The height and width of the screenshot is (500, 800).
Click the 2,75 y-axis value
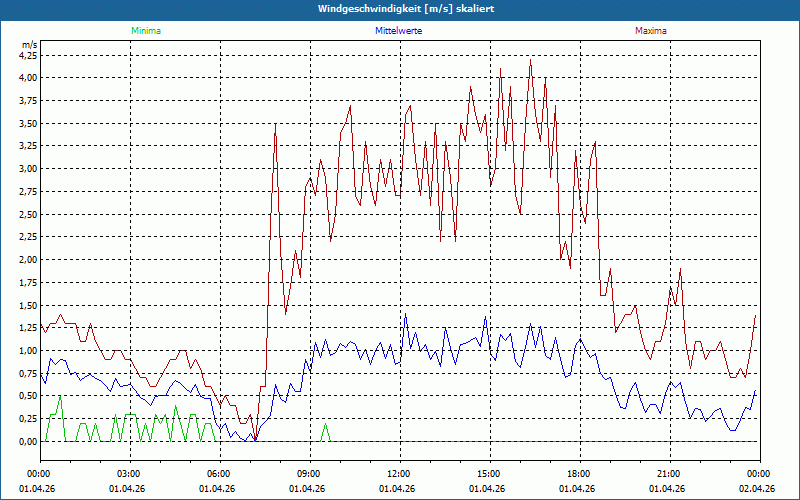point(29,191)
